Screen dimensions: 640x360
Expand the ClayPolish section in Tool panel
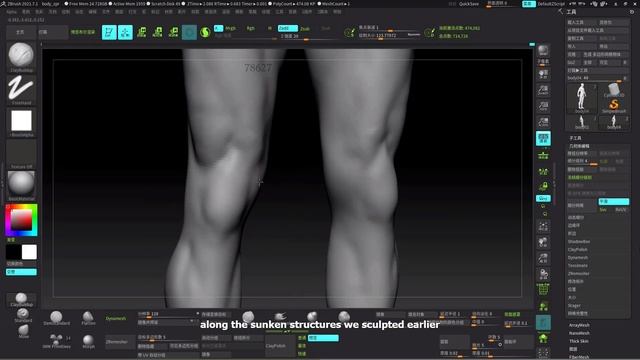(x=578, y=249)
